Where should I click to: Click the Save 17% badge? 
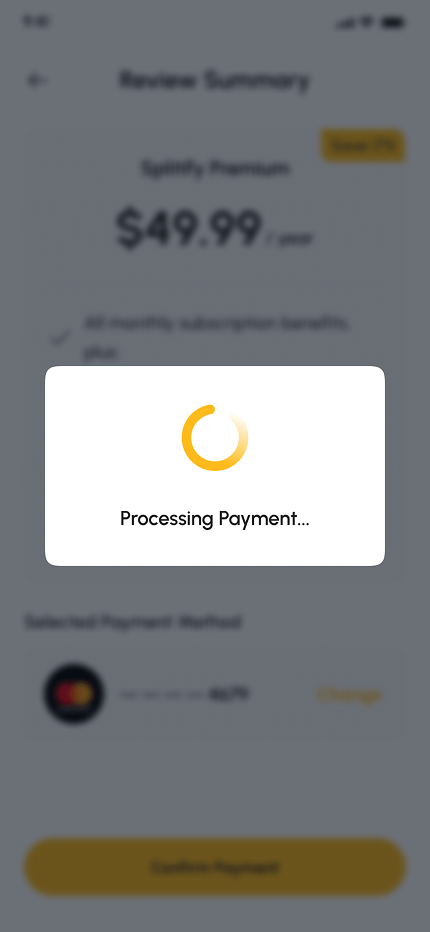[x=363, y=146]
